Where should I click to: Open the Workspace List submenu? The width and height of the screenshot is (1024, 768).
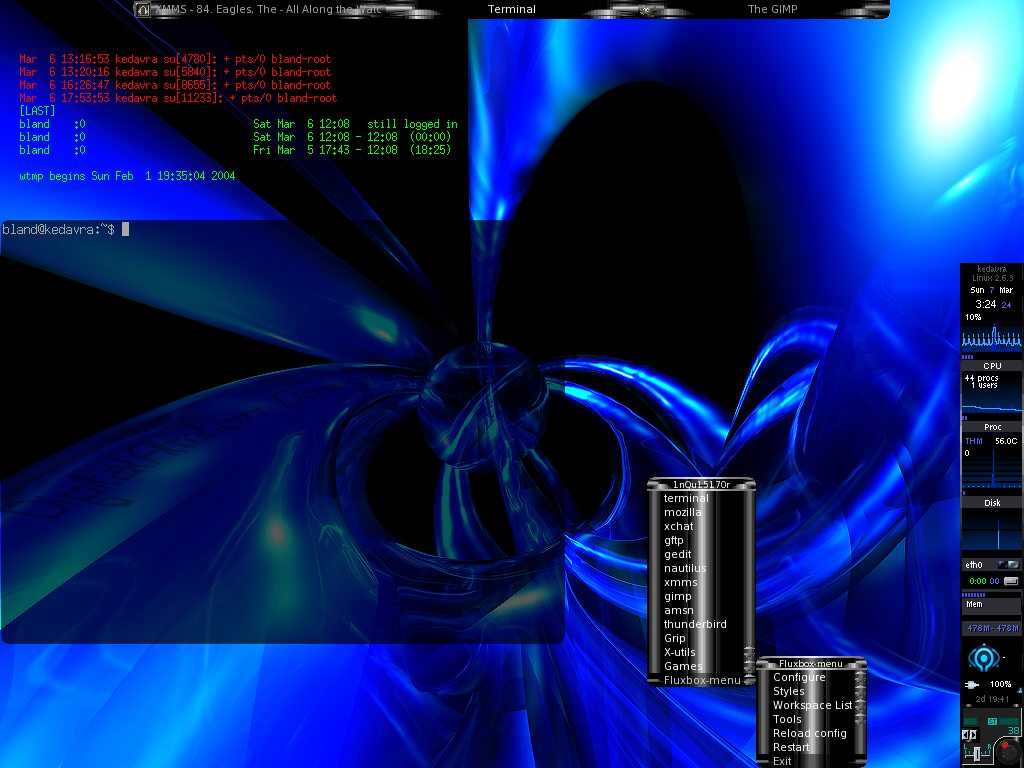tap(811, 705)
